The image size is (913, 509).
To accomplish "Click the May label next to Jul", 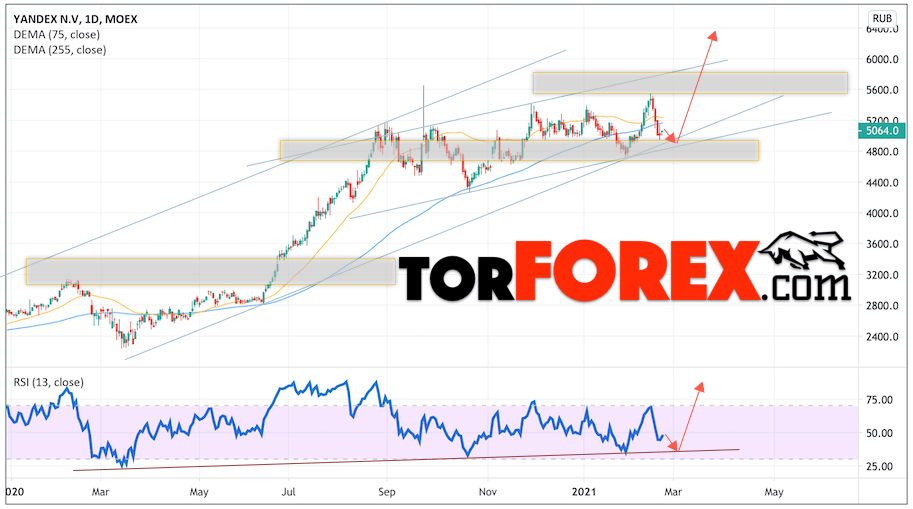I will click(199, 492).
